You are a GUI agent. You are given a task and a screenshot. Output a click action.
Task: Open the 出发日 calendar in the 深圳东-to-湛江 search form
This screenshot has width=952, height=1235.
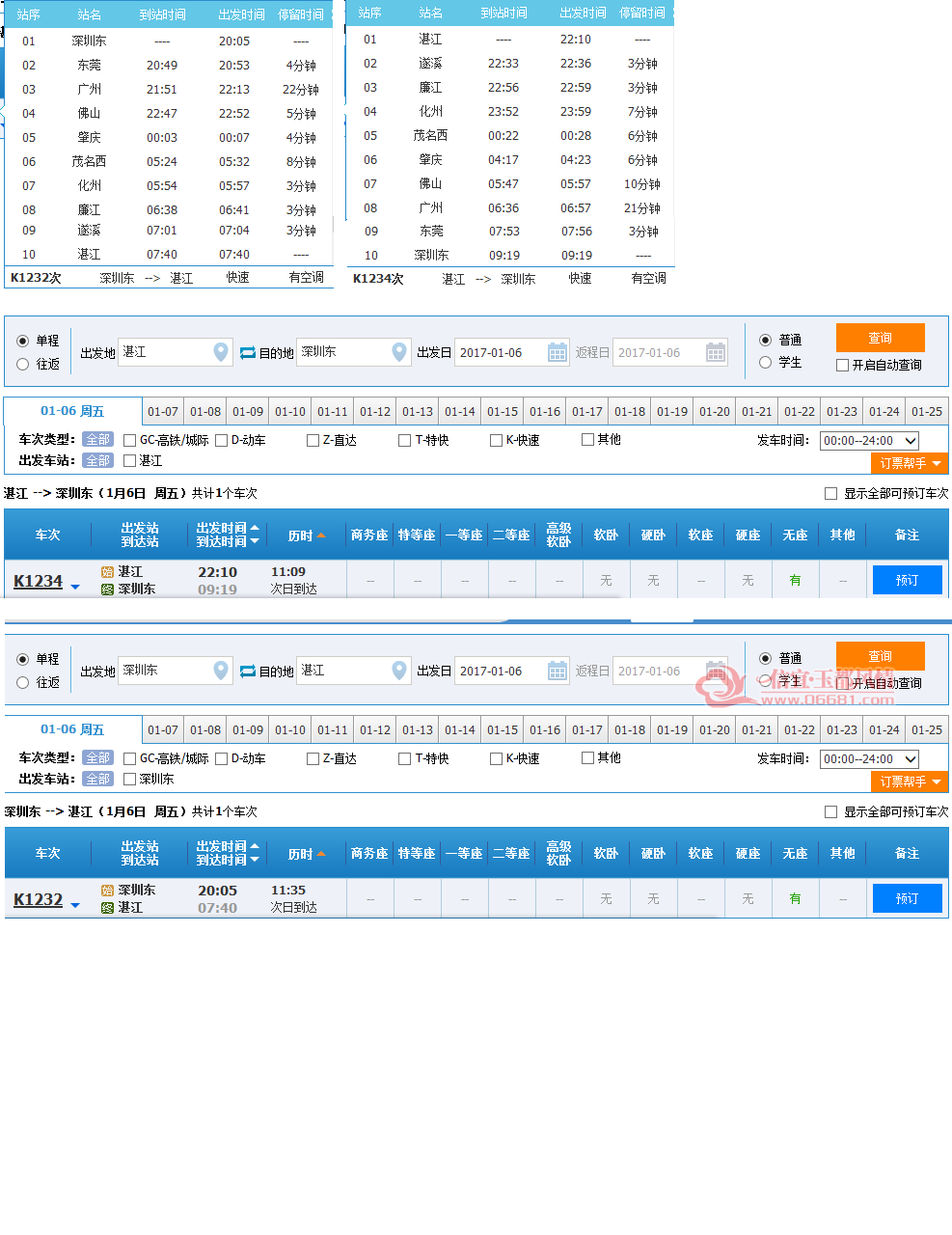point(558,672)
